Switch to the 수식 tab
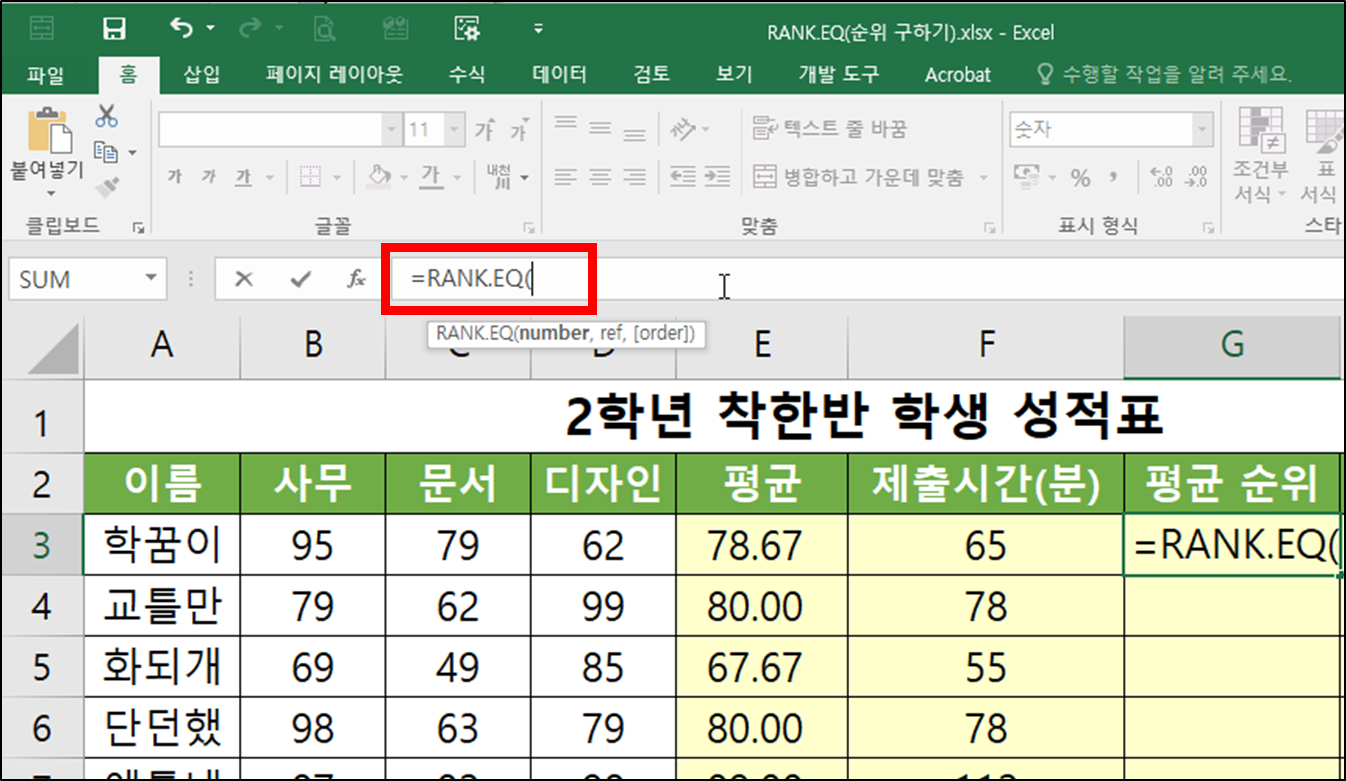The height and width of the screenshot is (781, 1346). [466, 74]
